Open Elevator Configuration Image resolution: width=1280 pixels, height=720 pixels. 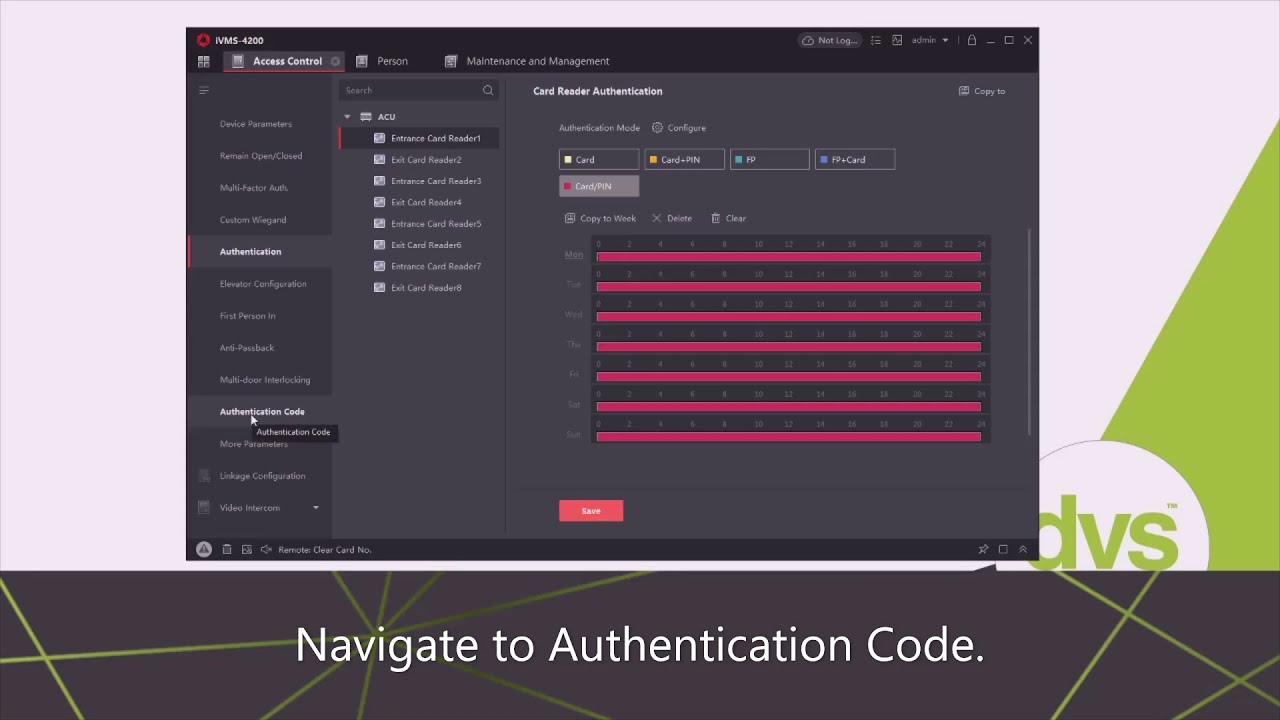(x=263, y=284)
